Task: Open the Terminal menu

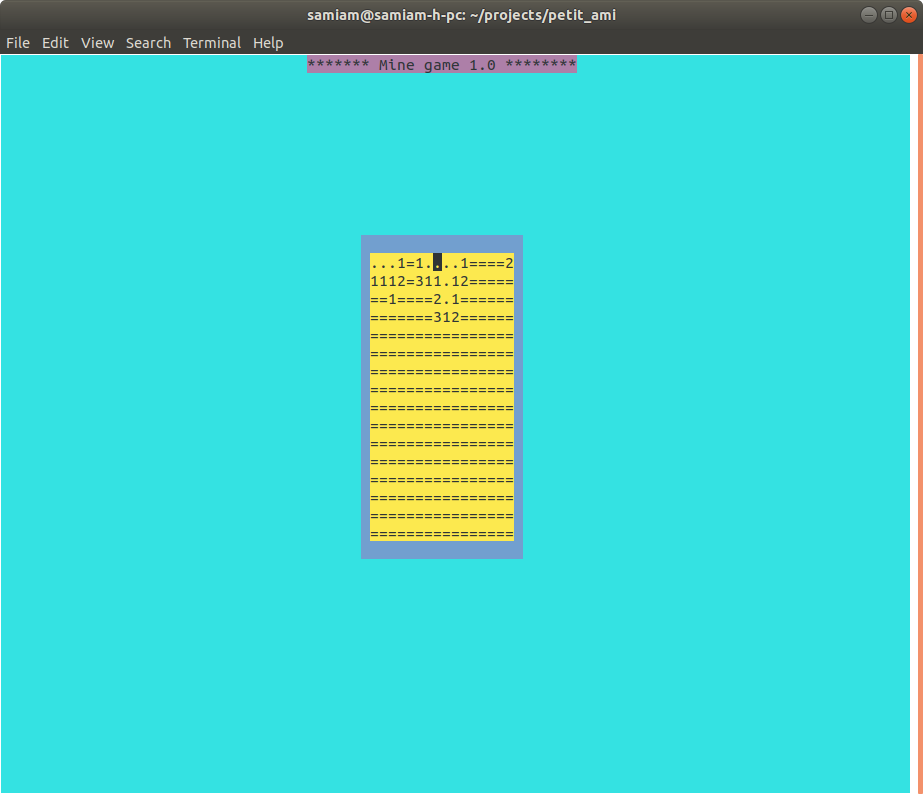Action: click(x=212, y=43)
